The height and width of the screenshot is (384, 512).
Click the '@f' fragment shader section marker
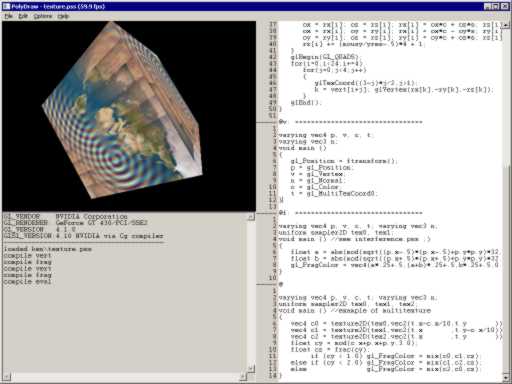click(x=351, y=213)
